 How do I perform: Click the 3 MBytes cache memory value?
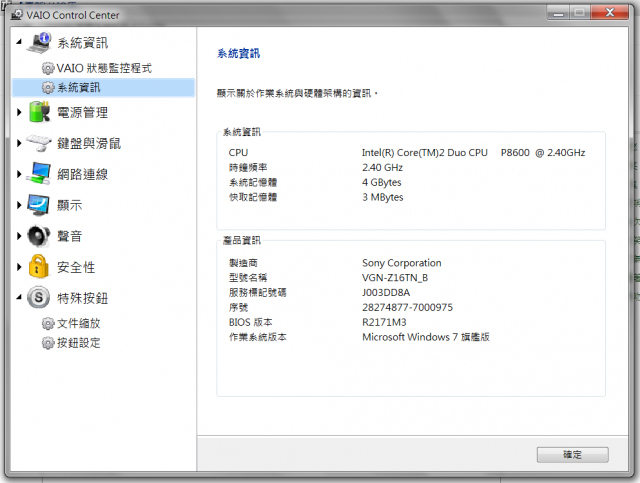point(382,197)
